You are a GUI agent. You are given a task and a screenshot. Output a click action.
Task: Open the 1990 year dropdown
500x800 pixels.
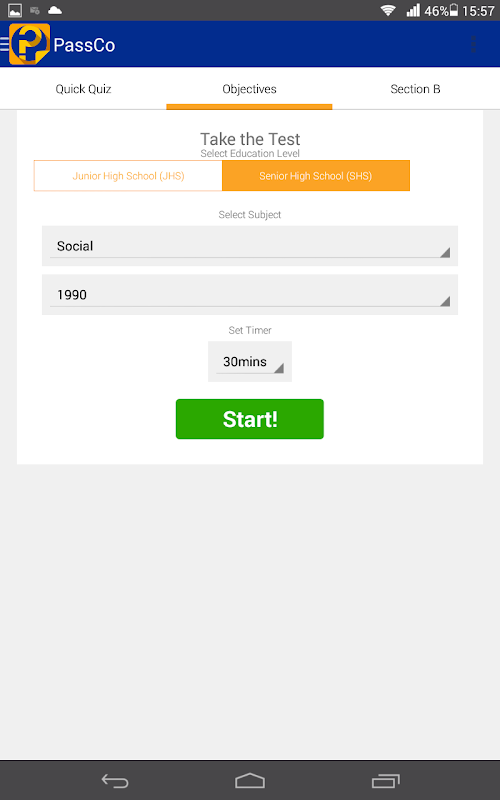point(250,295)
